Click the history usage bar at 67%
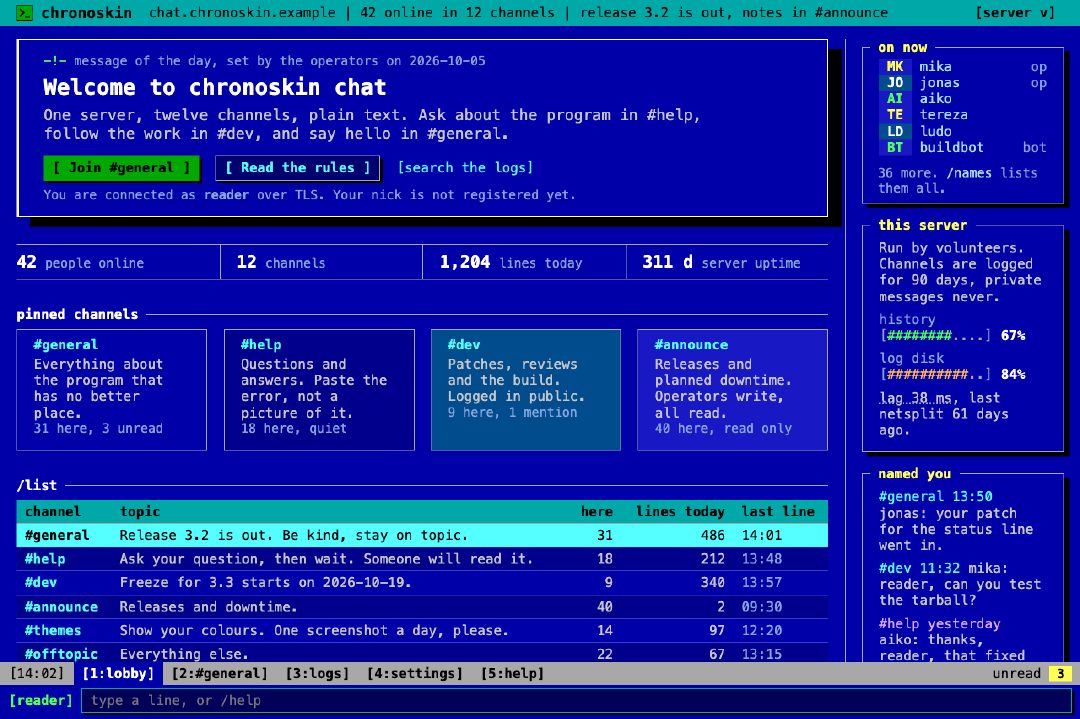This screenshot has width=1080, height=719. coord(935,335)
